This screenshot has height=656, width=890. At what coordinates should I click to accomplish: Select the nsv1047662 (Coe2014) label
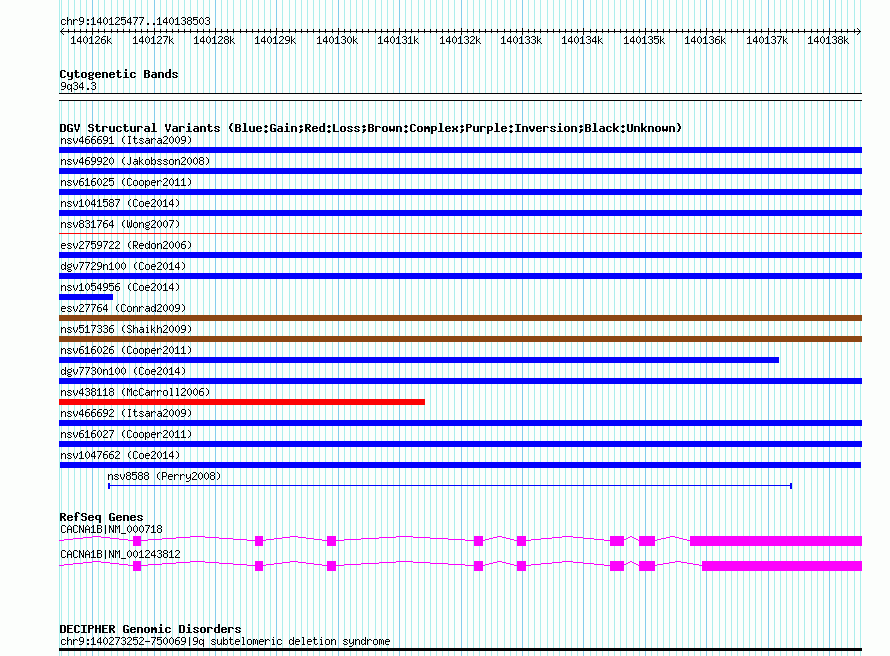(x=120, y=455)
